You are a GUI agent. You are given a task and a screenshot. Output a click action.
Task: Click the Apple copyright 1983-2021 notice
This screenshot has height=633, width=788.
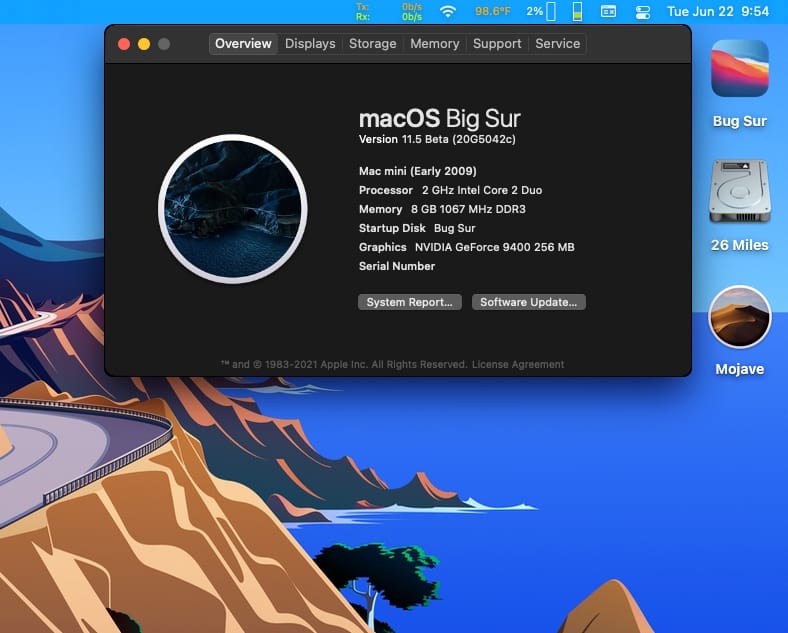click(344, 364)
